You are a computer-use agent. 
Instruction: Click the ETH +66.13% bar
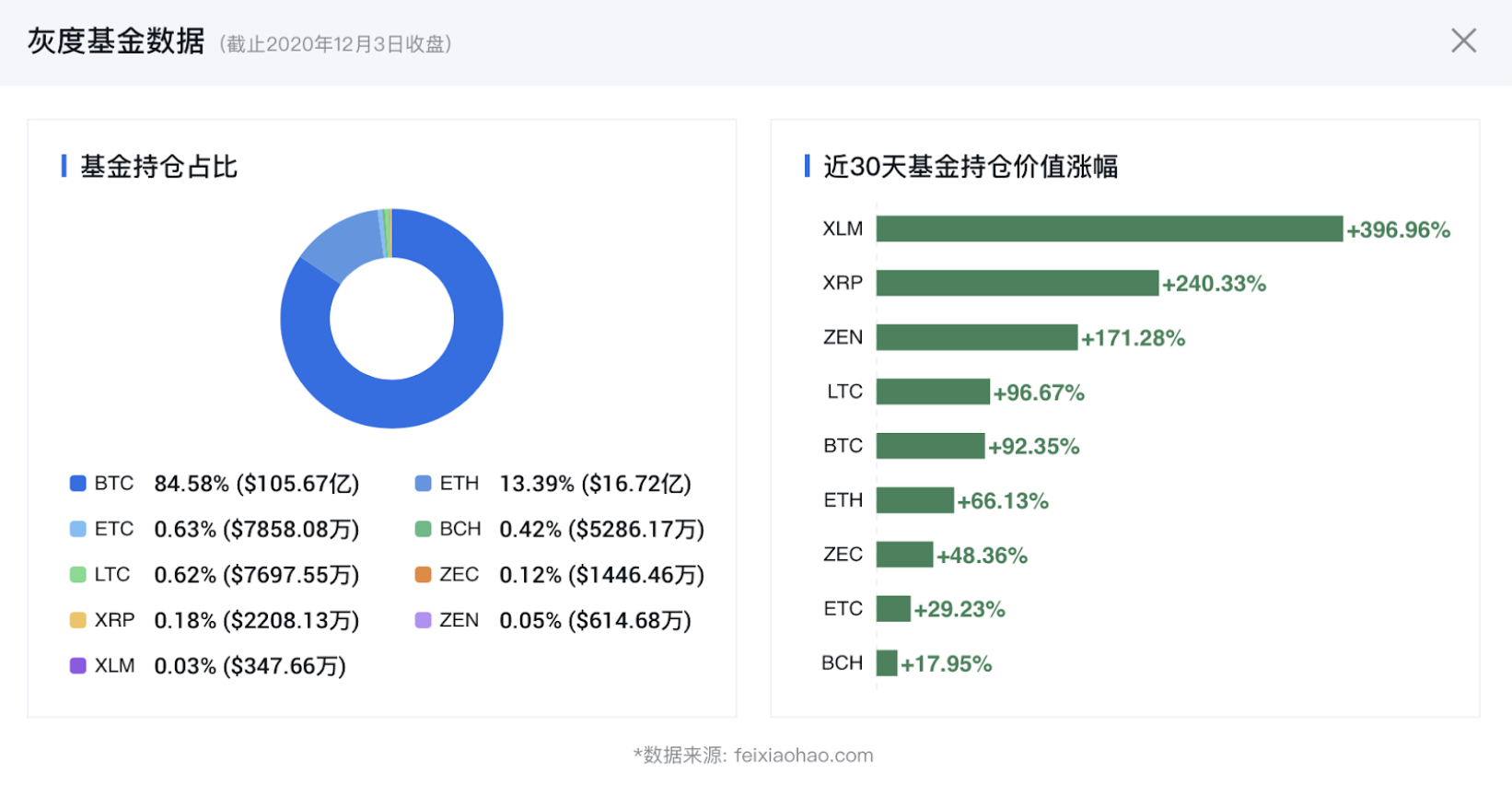click(x=914, y=500)
